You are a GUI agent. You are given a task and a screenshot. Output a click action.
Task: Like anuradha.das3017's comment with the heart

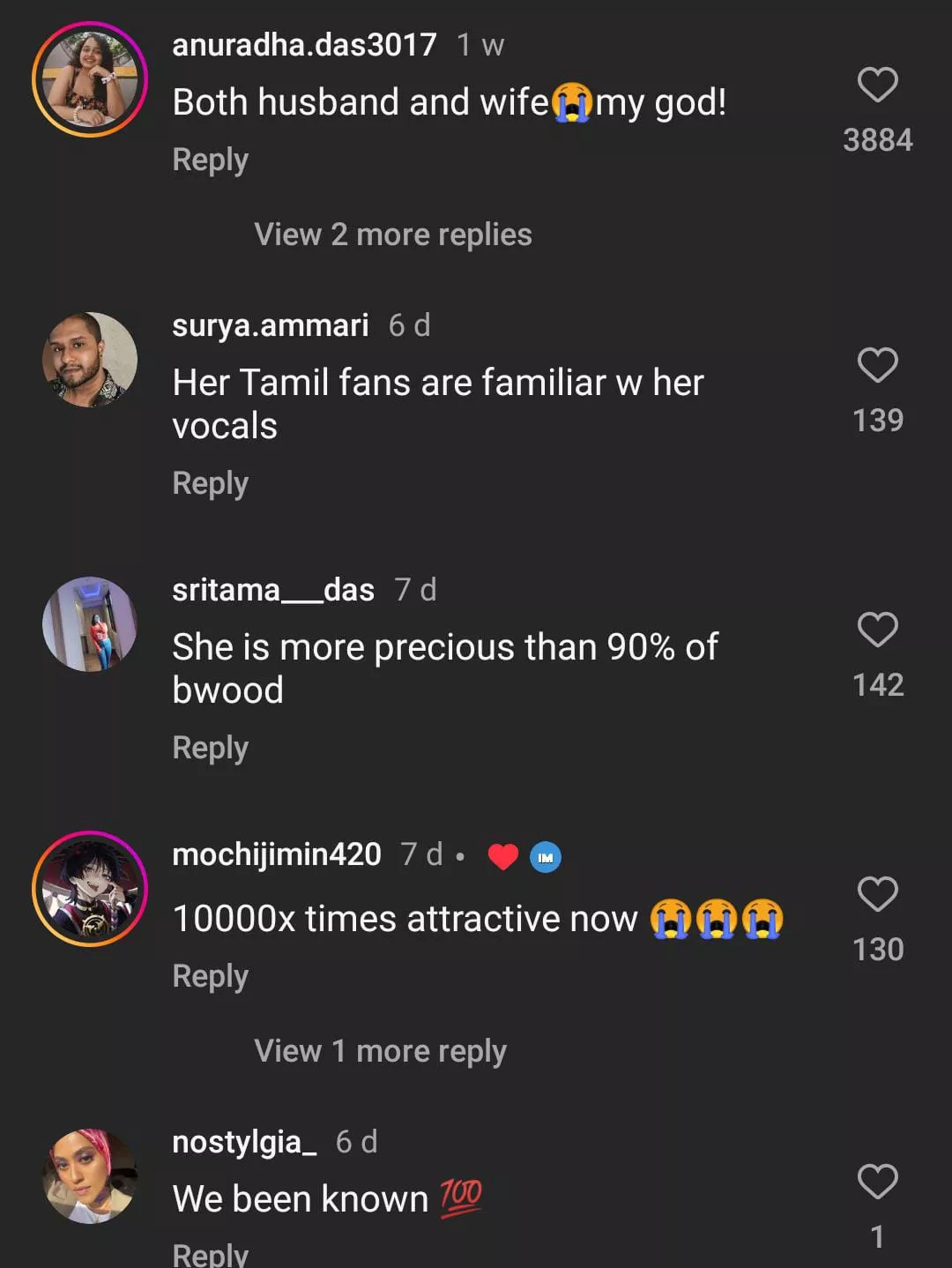click(877, 85)
